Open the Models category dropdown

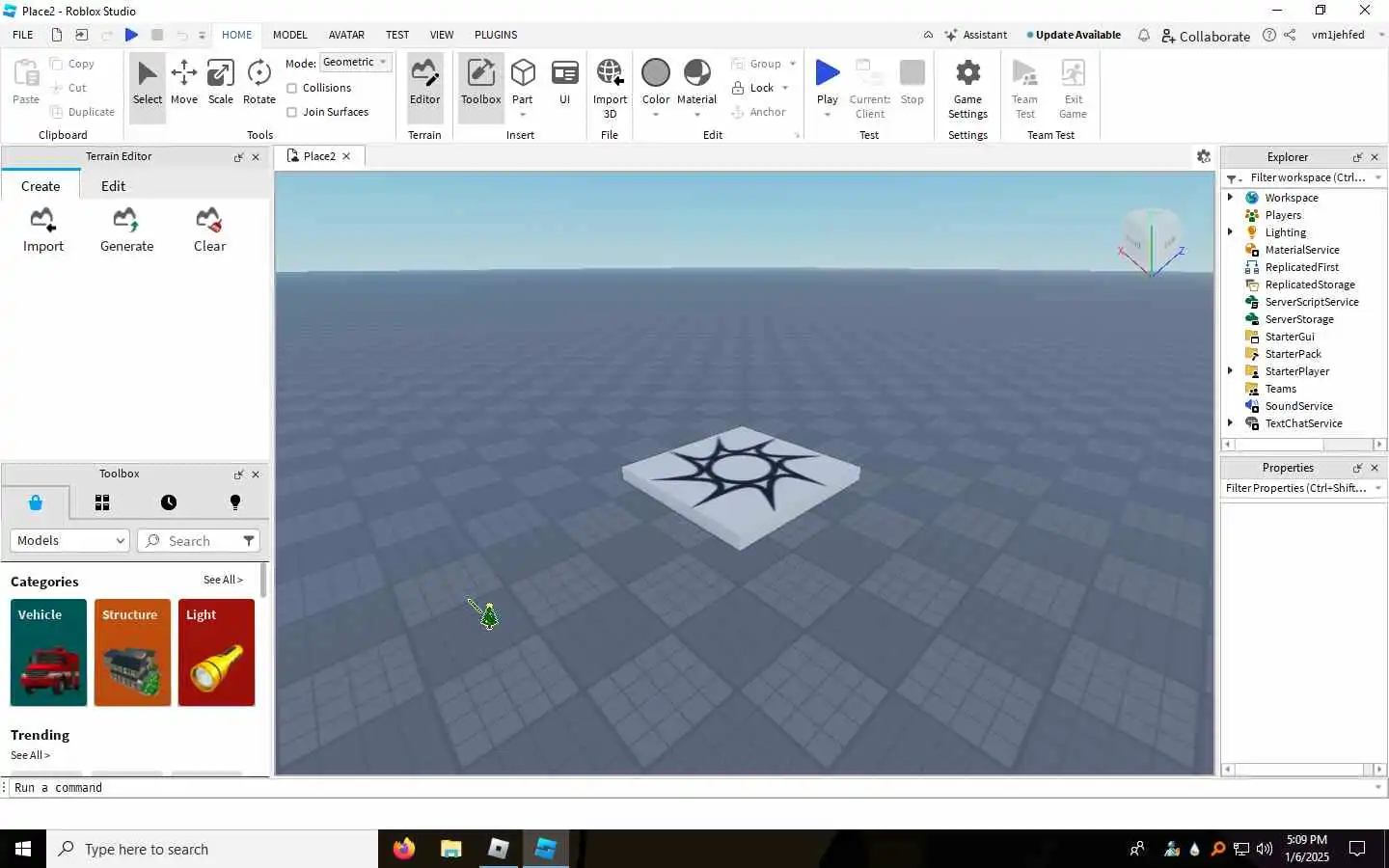pos(69,541)
